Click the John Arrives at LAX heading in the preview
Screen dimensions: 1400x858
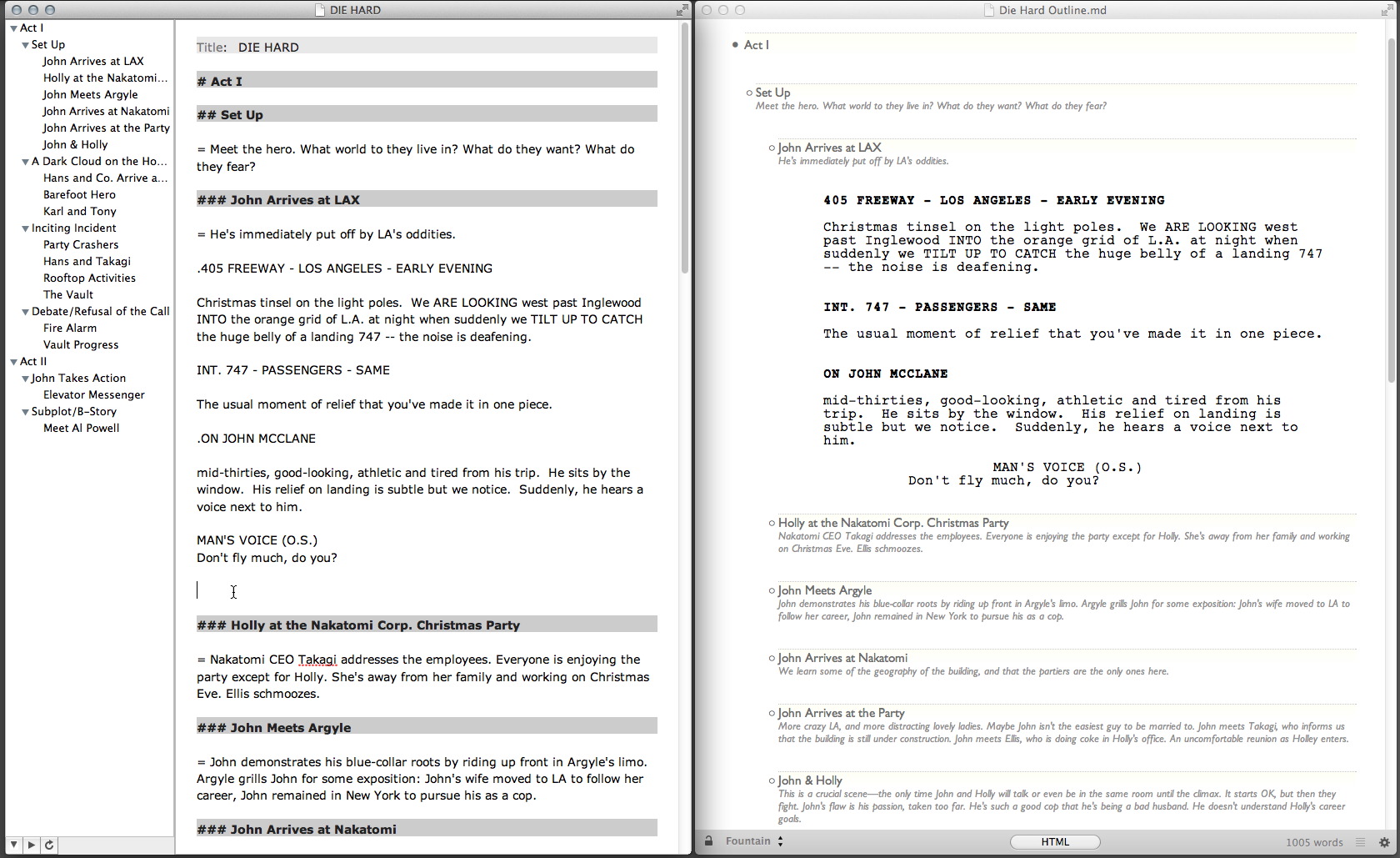click(x=829, y=148)
